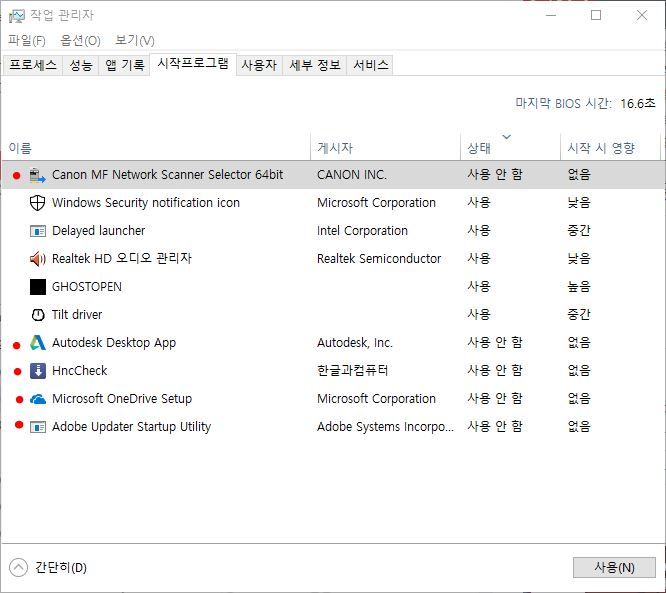Viewport: 666px width, 593px height.
Task: Click Delayed launcher's 중간 impact value
Action: pyautogui.click(x=579, y=231)
